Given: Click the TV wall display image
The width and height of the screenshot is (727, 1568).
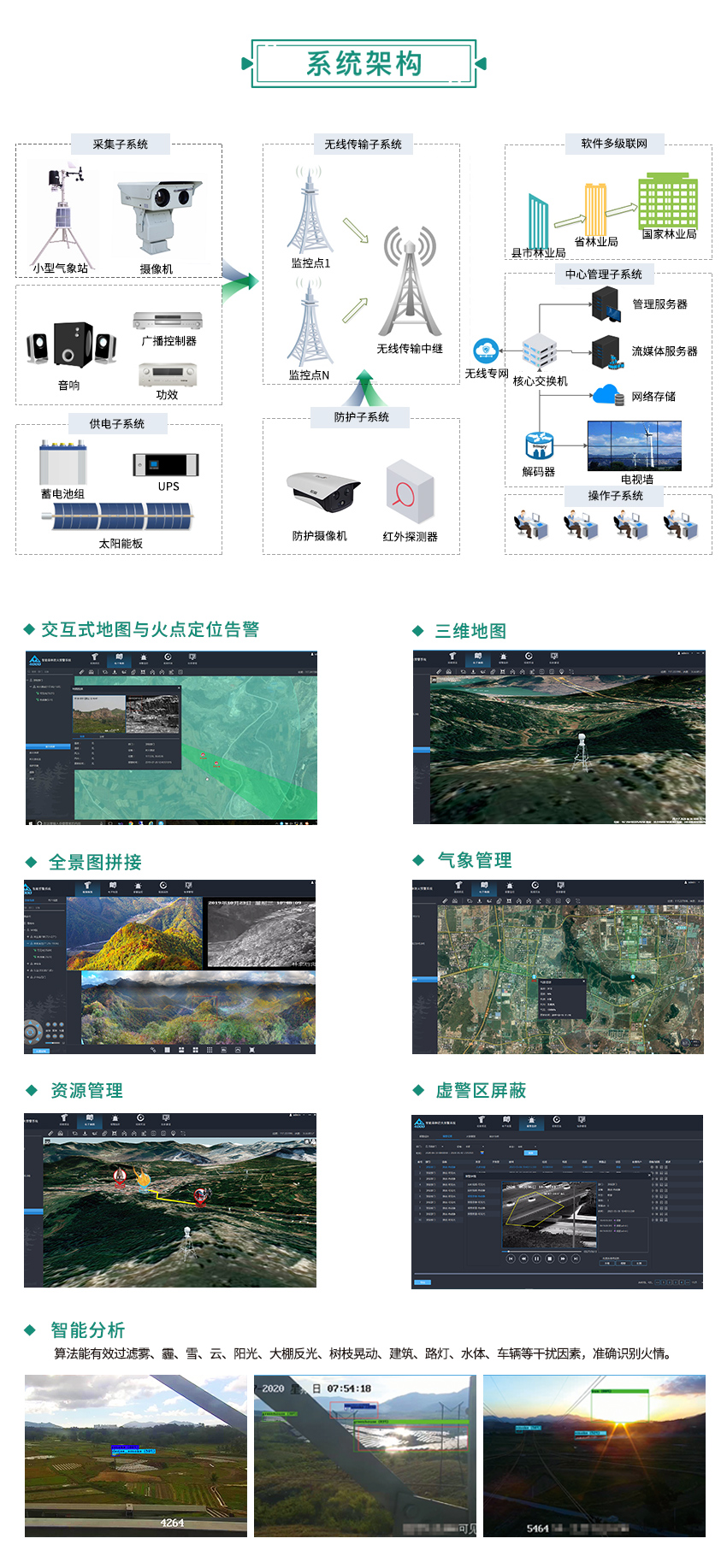Looking at the screenshot, I should tap(634, 445).
